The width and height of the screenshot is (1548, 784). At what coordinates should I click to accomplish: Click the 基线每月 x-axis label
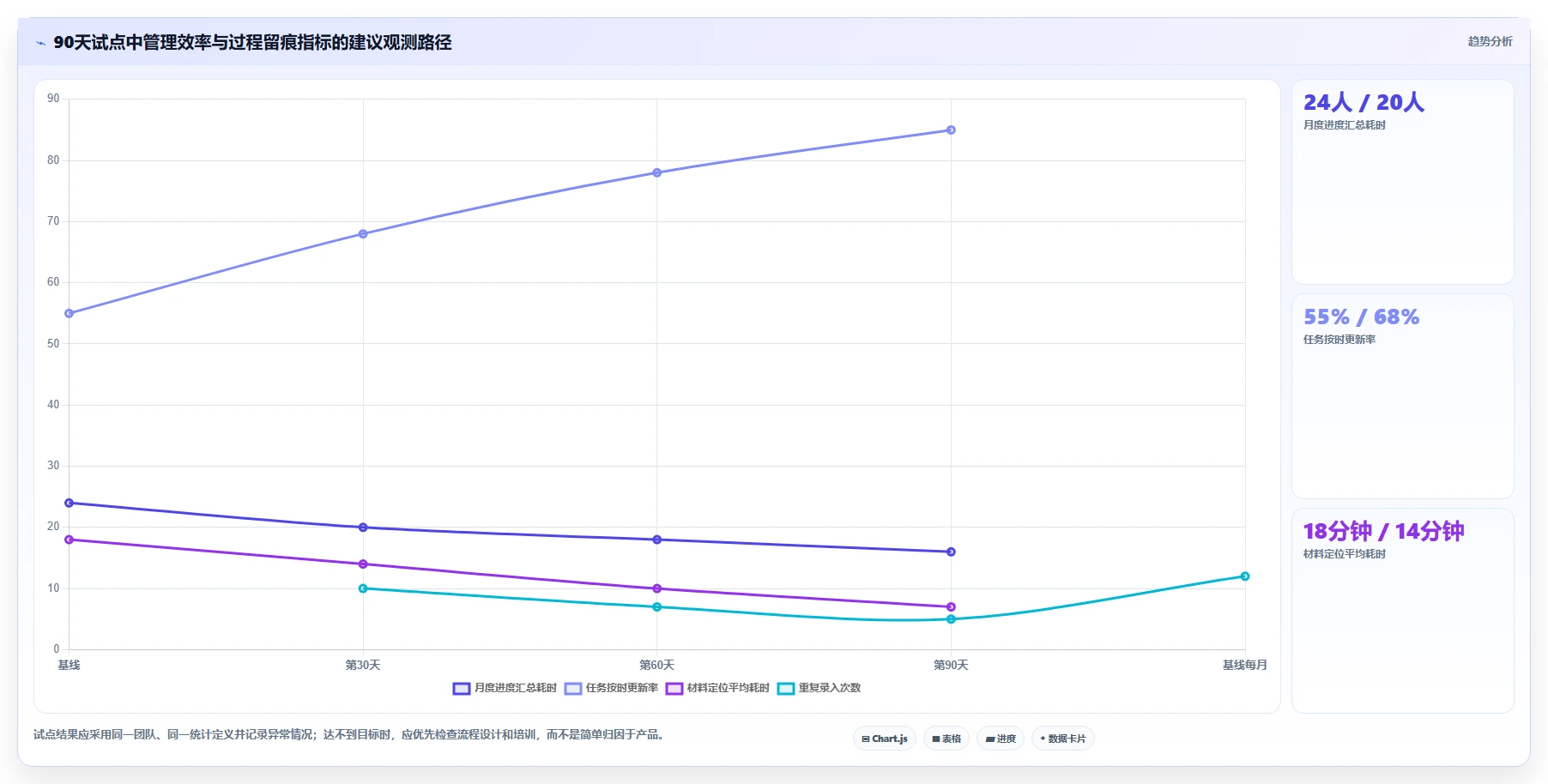1245,666
